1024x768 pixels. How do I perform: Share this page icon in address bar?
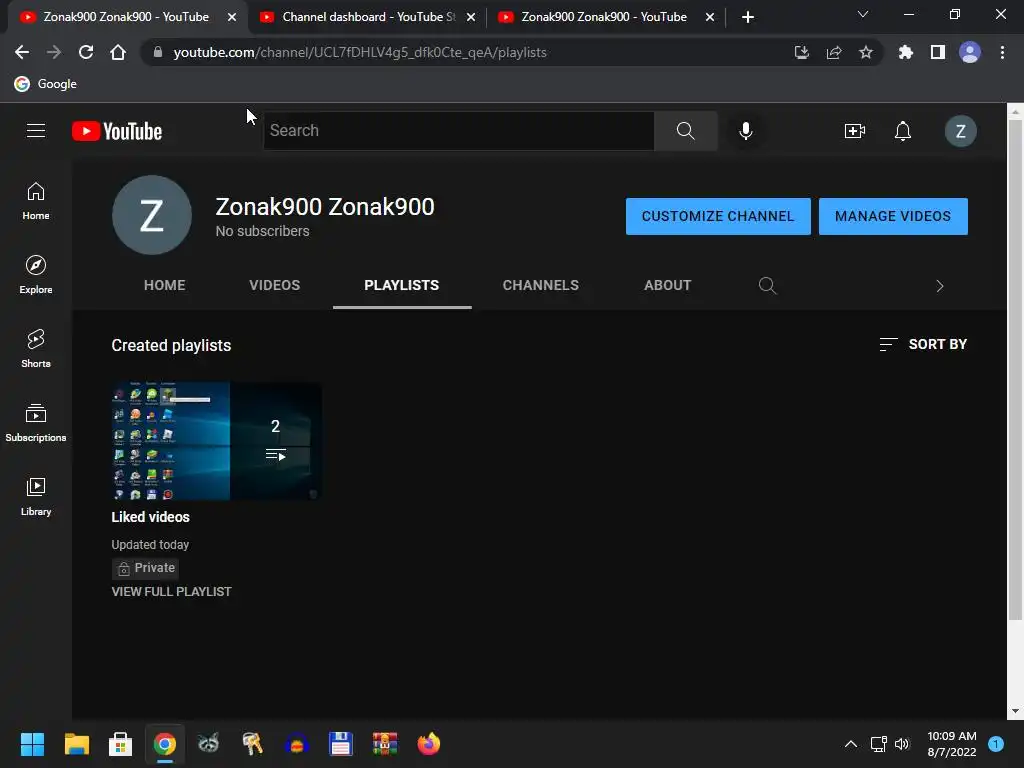833,52
